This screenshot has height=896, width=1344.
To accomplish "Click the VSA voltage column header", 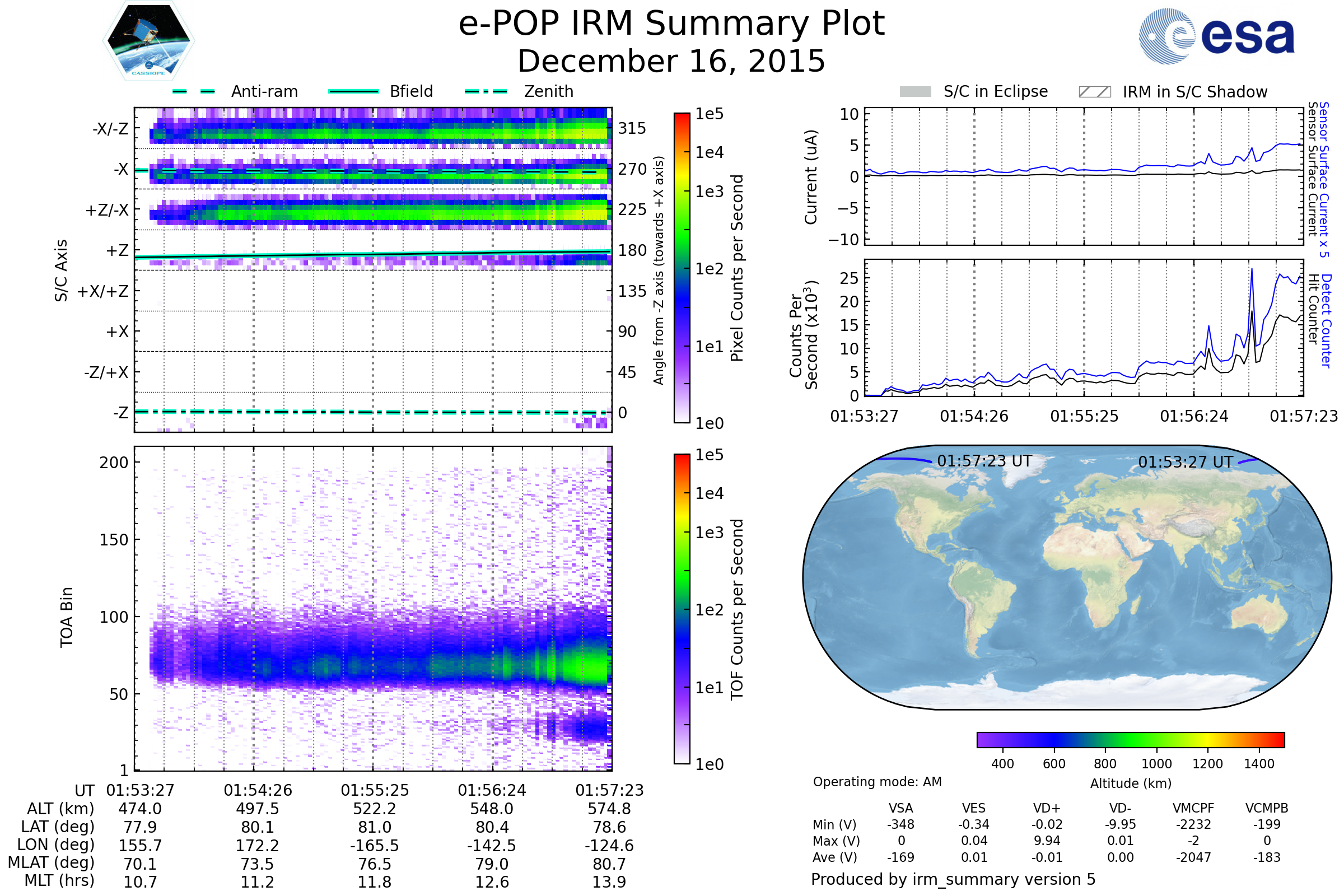I will click(x=900, y=808).
